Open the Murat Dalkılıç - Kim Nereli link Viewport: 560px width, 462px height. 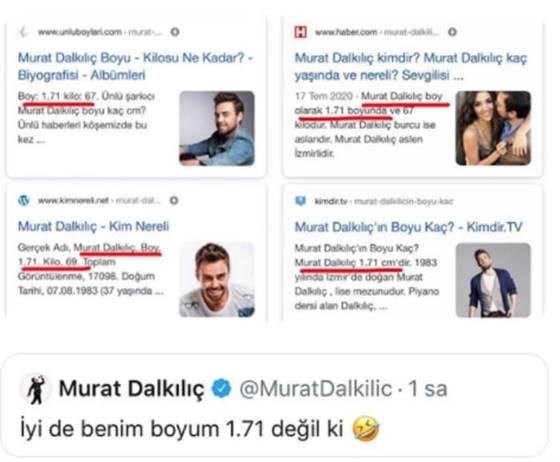(93, 226)
